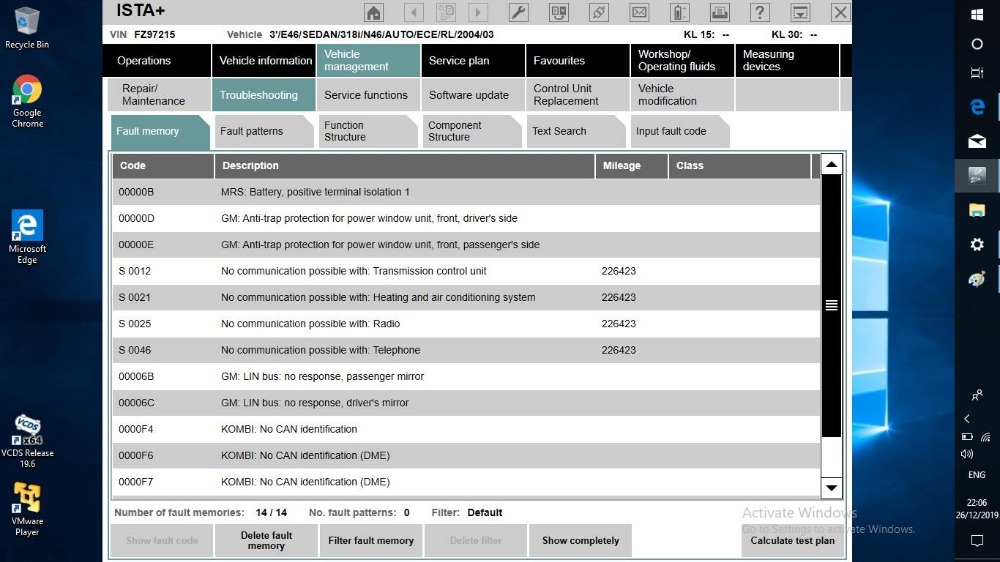1000x562 pixels.
Task: Open the Paint palette taskbar icon
Action: click(977, 279)
